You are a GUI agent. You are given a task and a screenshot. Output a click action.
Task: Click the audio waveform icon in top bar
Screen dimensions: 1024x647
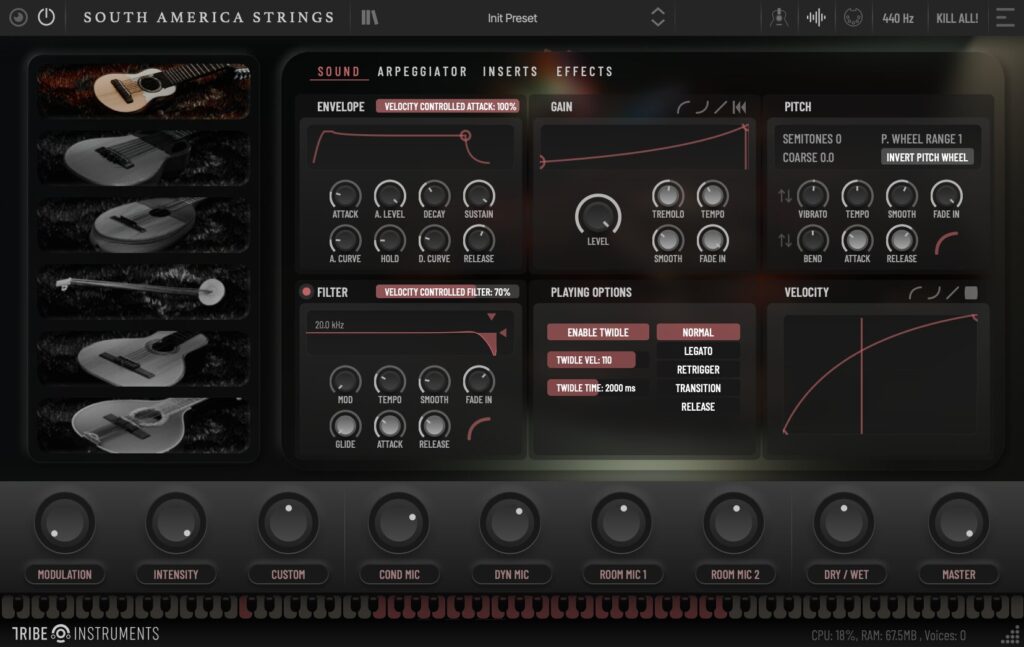(x=816, y=18)
